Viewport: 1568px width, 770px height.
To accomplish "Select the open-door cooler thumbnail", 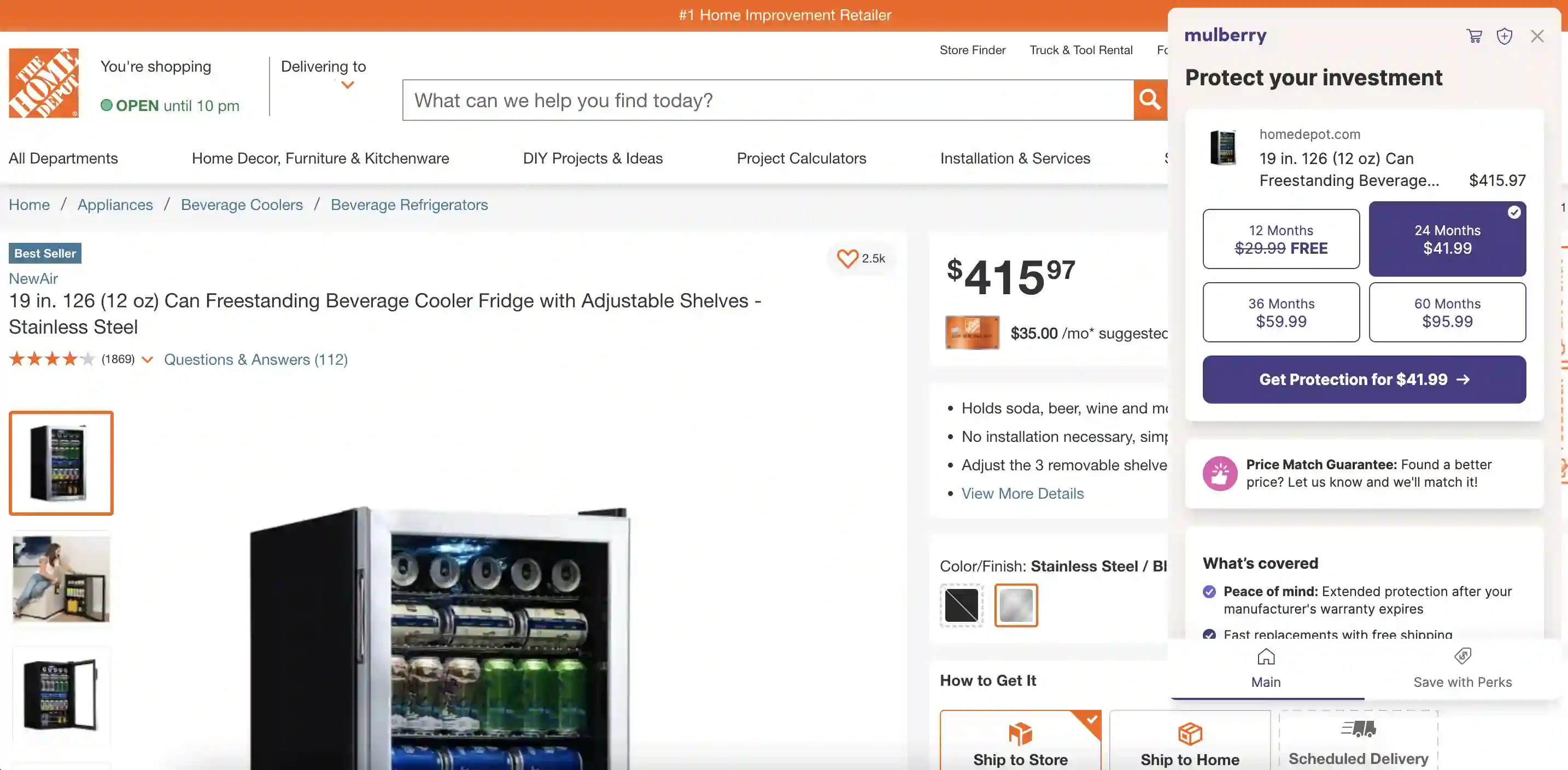I will [x=61, y=694].
